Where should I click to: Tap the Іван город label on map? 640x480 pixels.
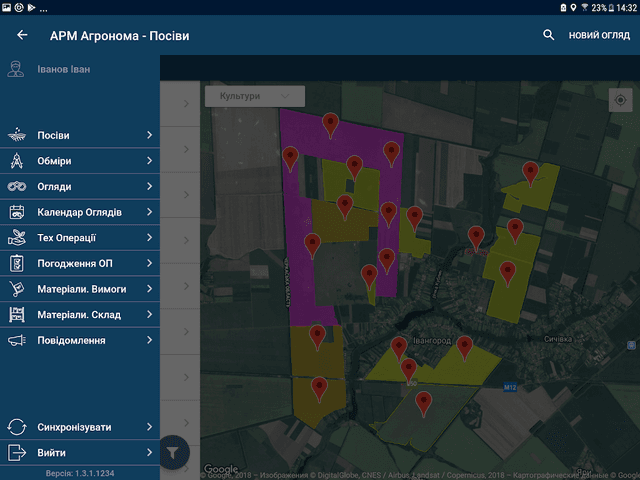coord(432,341)
